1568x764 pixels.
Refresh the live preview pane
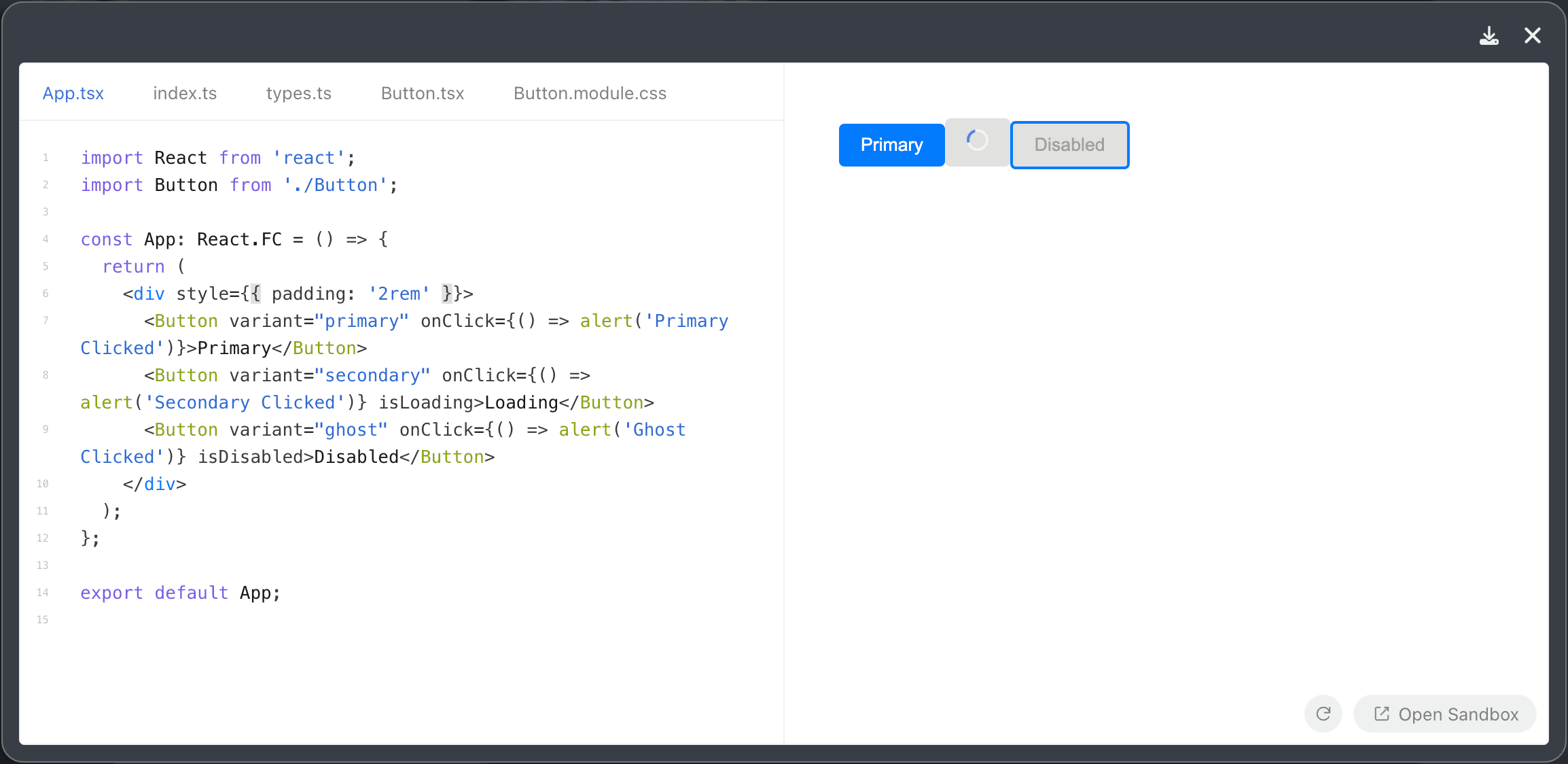coord(1323,714)
